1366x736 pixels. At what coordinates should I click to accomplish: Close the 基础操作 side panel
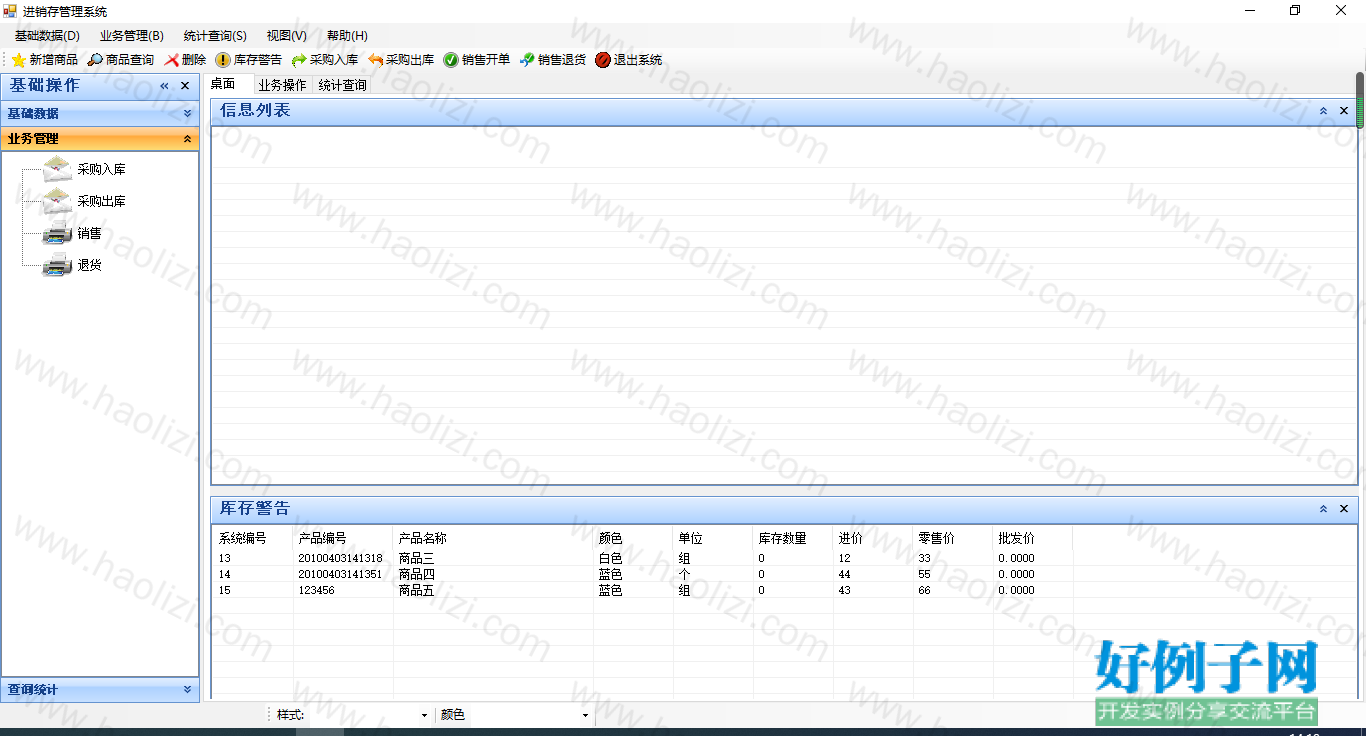(185, 86)
